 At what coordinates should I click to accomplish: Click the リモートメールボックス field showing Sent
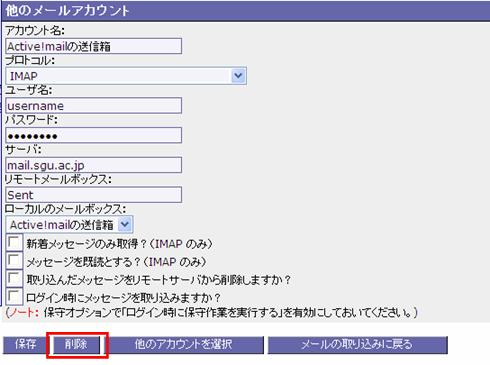coord(93,195)
